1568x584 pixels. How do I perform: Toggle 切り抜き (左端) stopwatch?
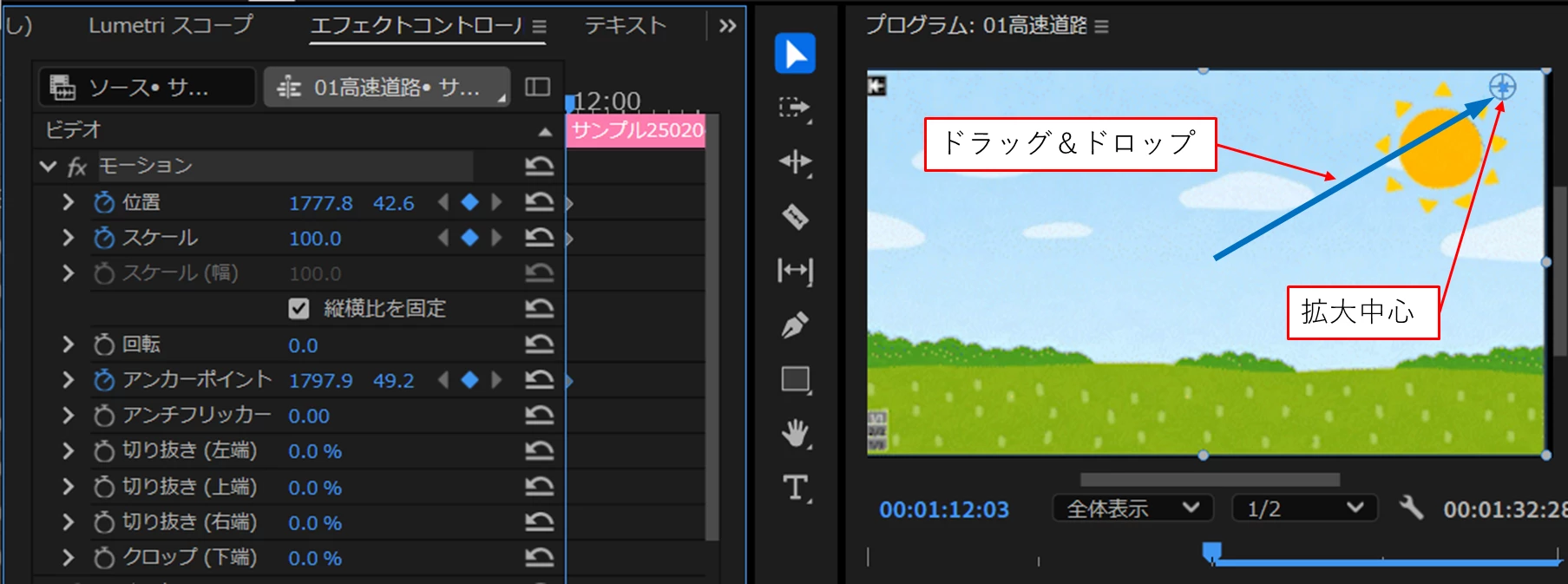tap(104, 451)
